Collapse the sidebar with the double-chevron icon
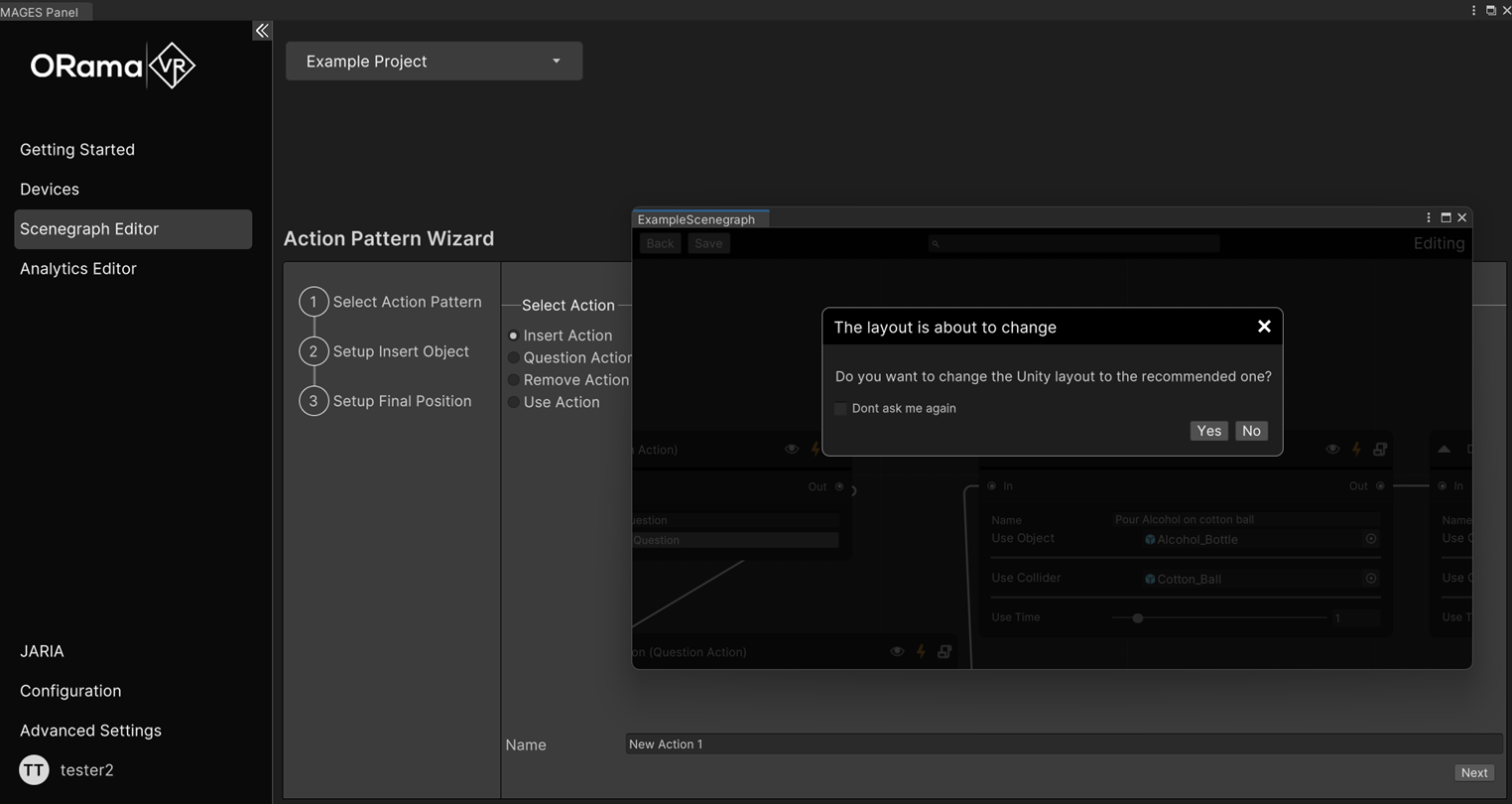The image size is (1512, 804). point(261,30)
